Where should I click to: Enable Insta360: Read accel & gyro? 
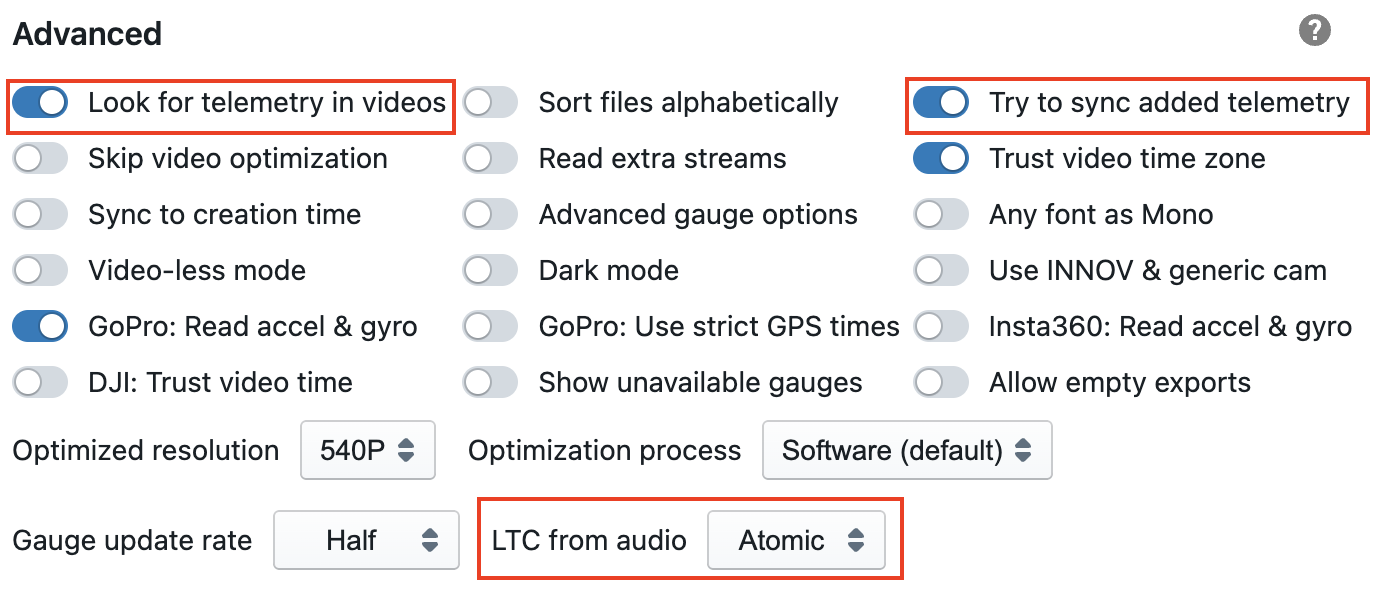coord(940,326)
